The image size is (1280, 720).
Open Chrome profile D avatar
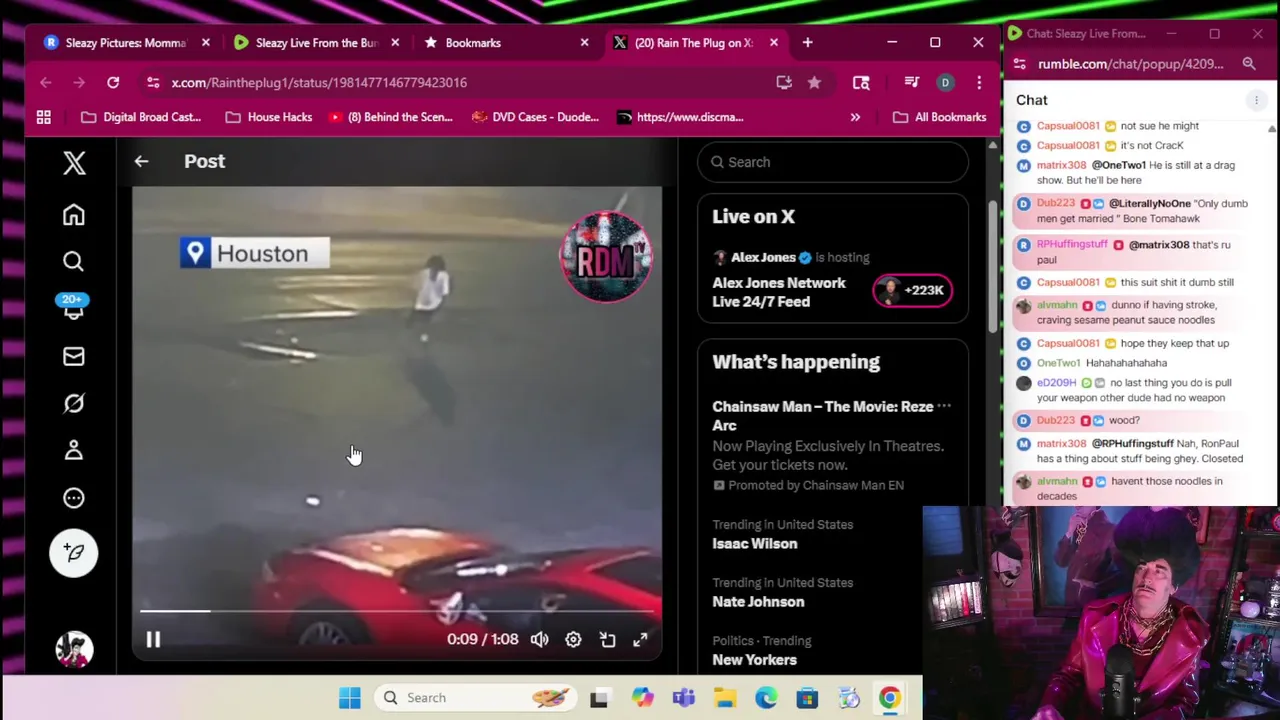pos(945,83)
